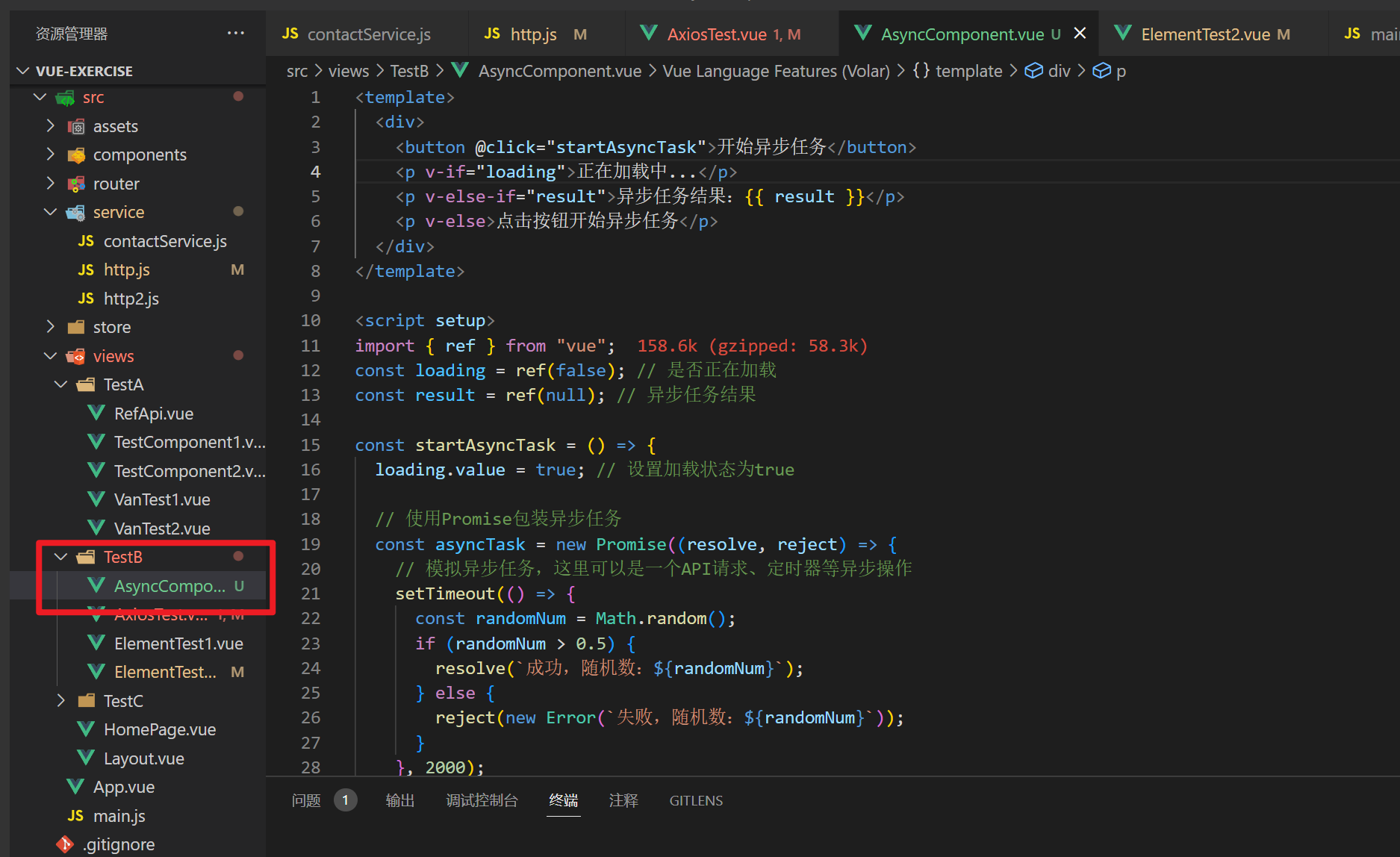Click the TestC folder icon
Image resolution: width=1400 pixels, height=857 pixels.
point(86,701)
